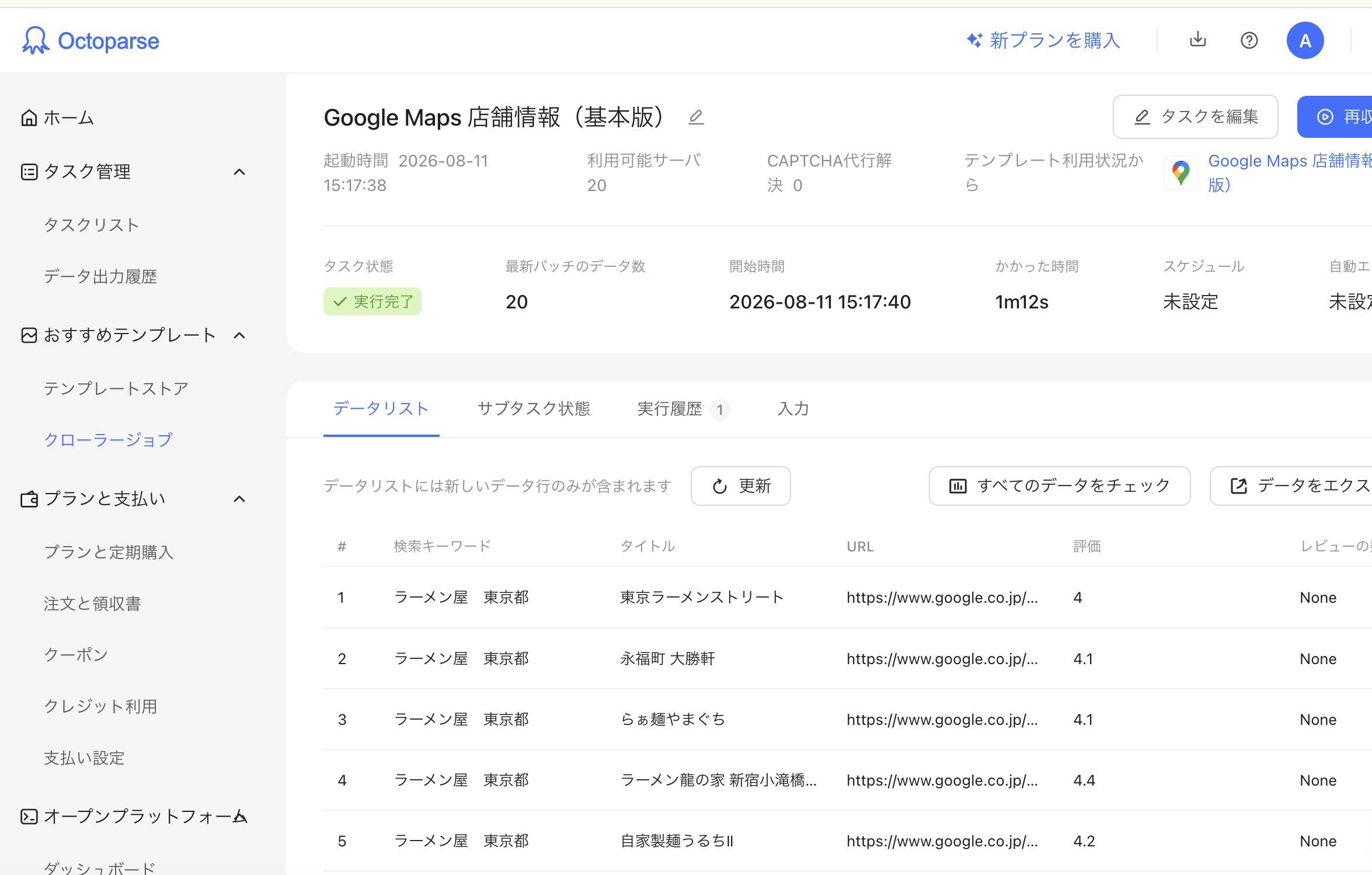
Task: Click the 東京ラーメンストリート title cell
Action: (x=702, y=598)
